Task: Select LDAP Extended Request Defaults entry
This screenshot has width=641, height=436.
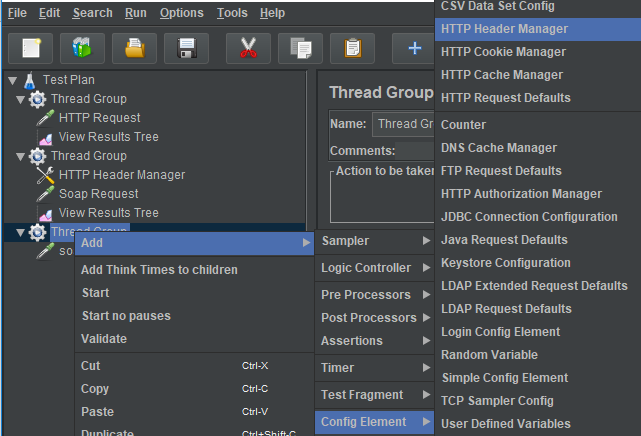Action: pyautogui.click(x=538, y=286)
